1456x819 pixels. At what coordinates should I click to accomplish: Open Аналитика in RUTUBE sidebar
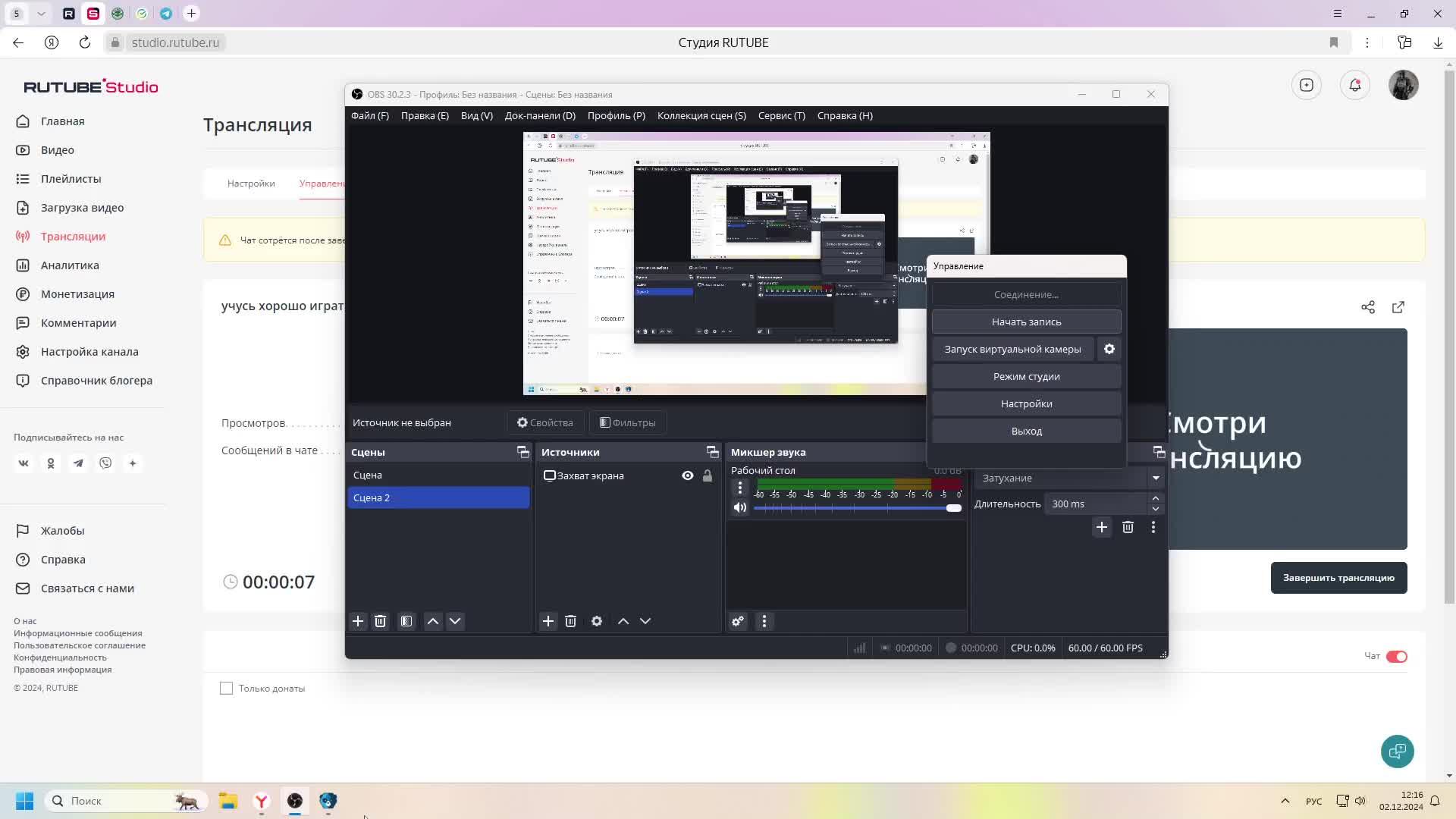(70, 265)
